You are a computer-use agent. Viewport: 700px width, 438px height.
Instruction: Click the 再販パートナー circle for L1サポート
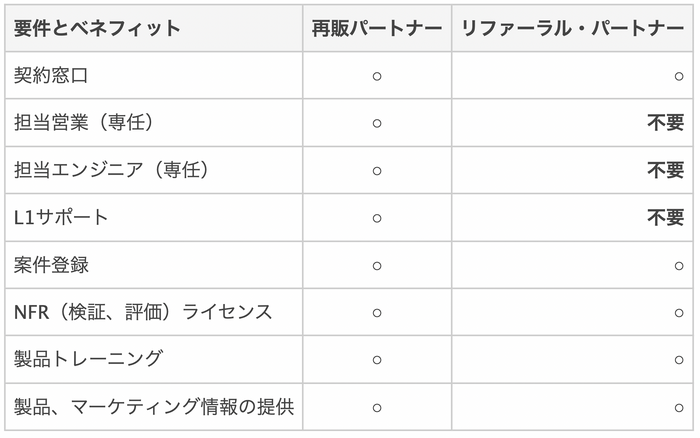pyautogui.click(x=377, y=217)
